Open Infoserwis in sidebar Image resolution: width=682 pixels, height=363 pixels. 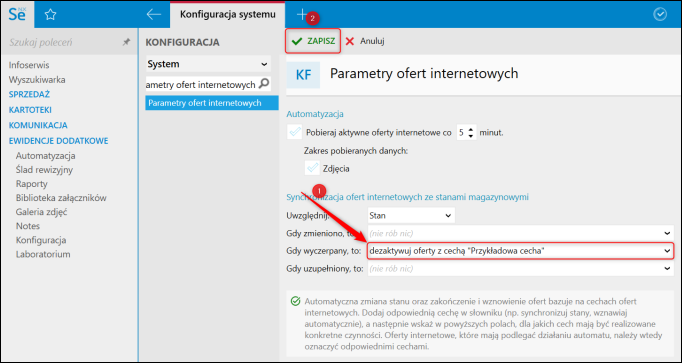pyautogui.click(x=29, y=65)
